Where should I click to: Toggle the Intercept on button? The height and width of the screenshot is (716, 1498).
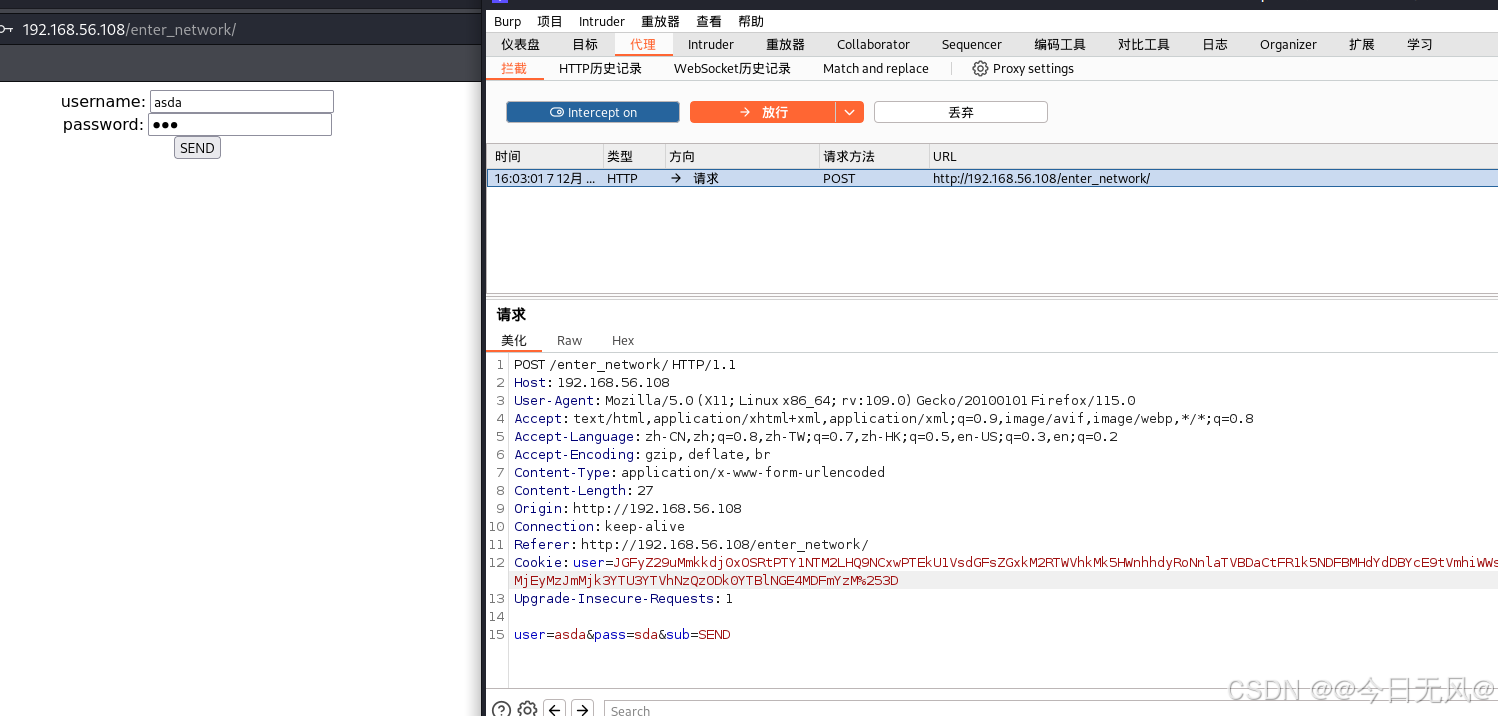click(593, 112)
